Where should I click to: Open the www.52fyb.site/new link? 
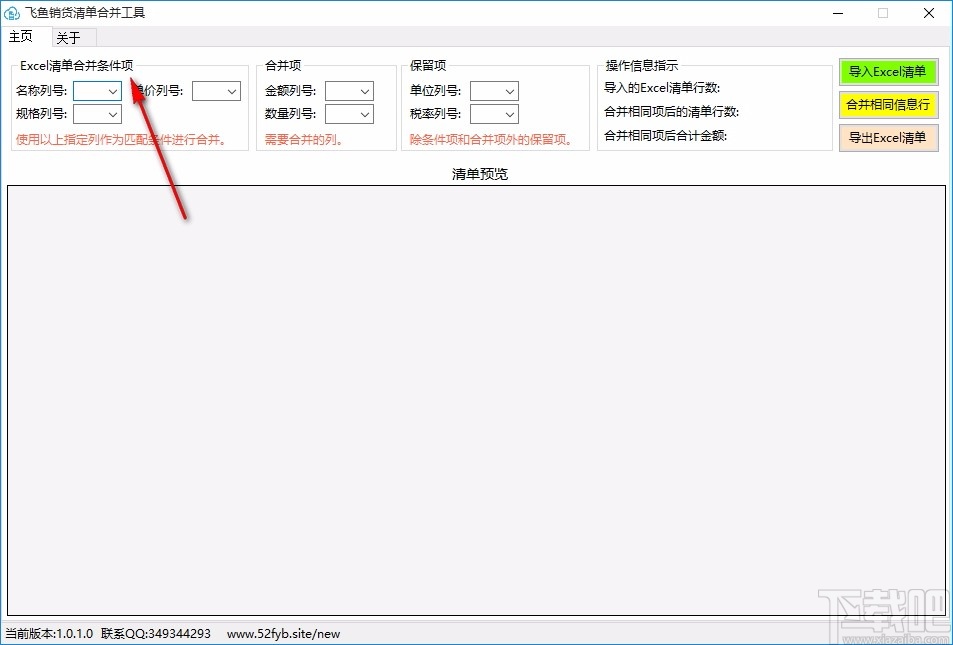coord(283,633)
